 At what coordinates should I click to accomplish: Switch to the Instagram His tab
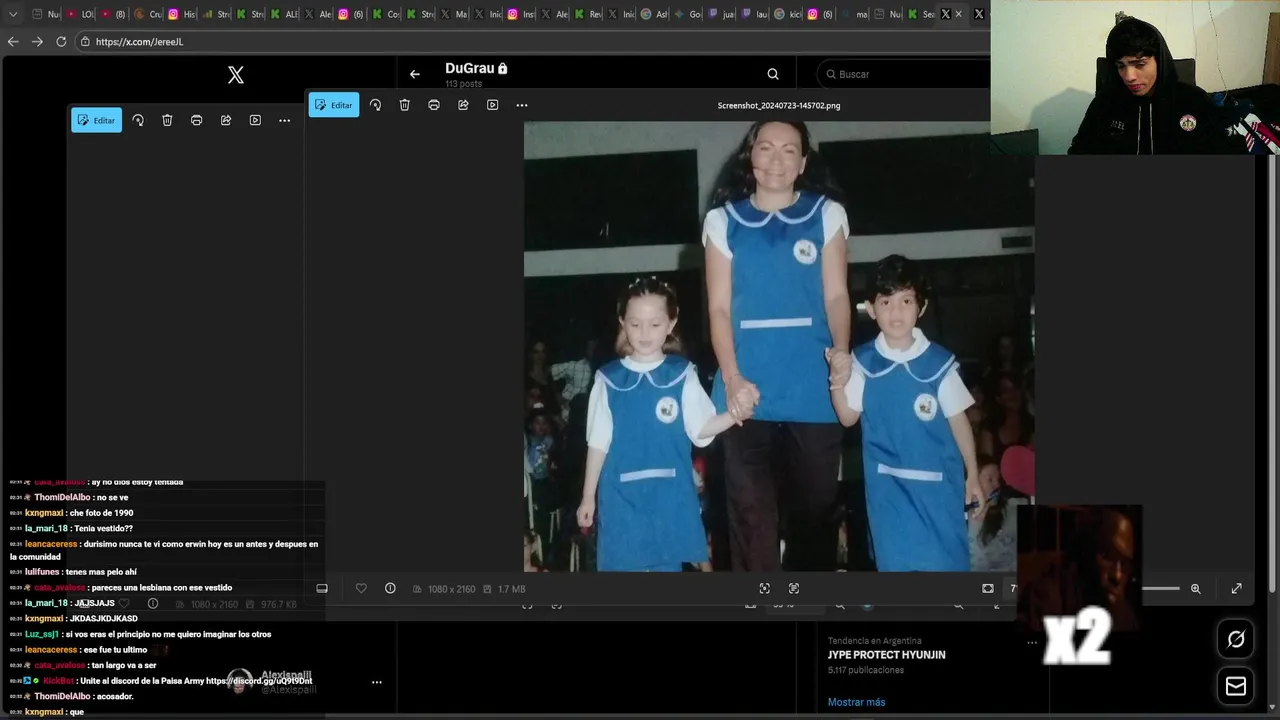181,14
